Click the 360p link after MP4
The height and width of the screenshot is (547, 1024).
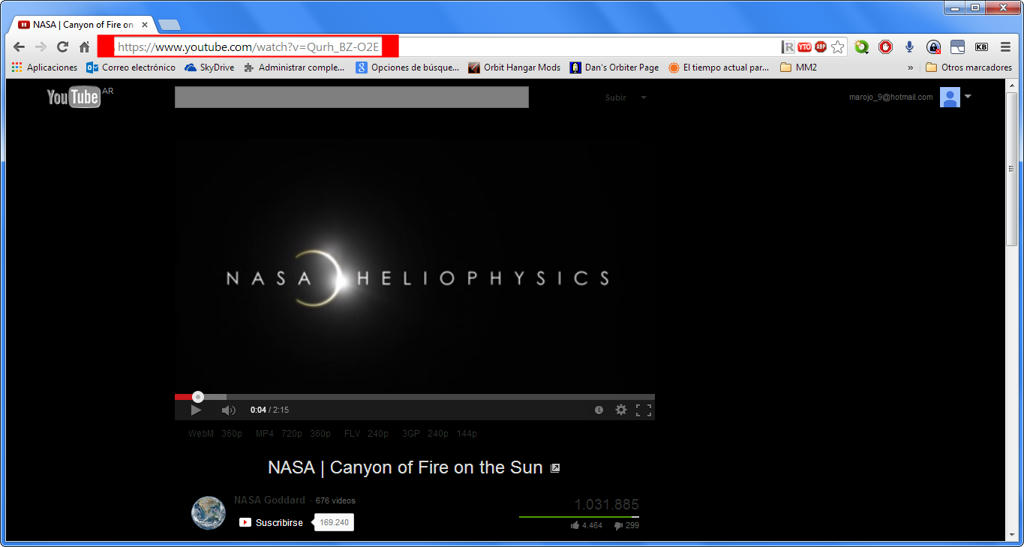click(320, 433)
